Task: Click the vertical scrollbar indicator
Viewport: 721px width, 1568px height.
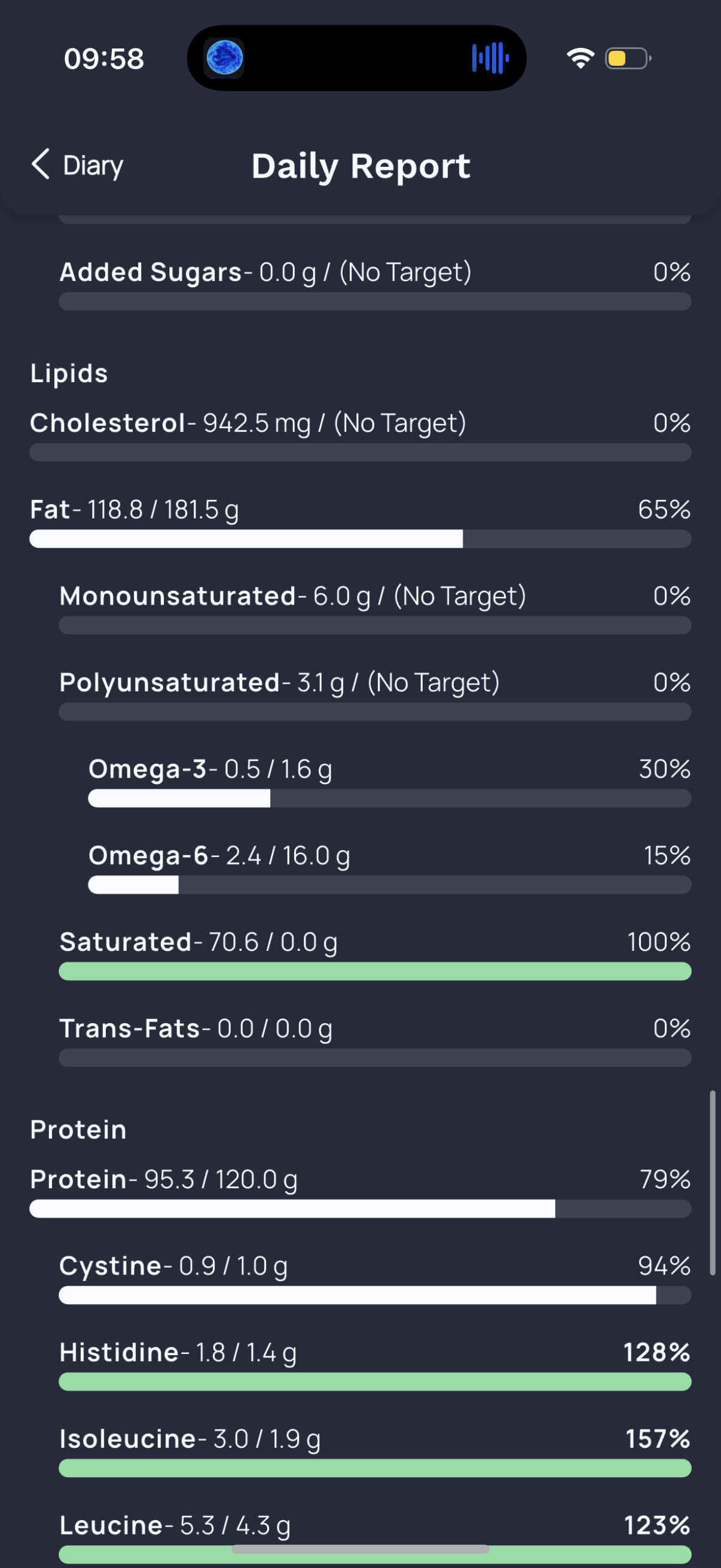Action: pyautogui.click(x=713, y=1183)
